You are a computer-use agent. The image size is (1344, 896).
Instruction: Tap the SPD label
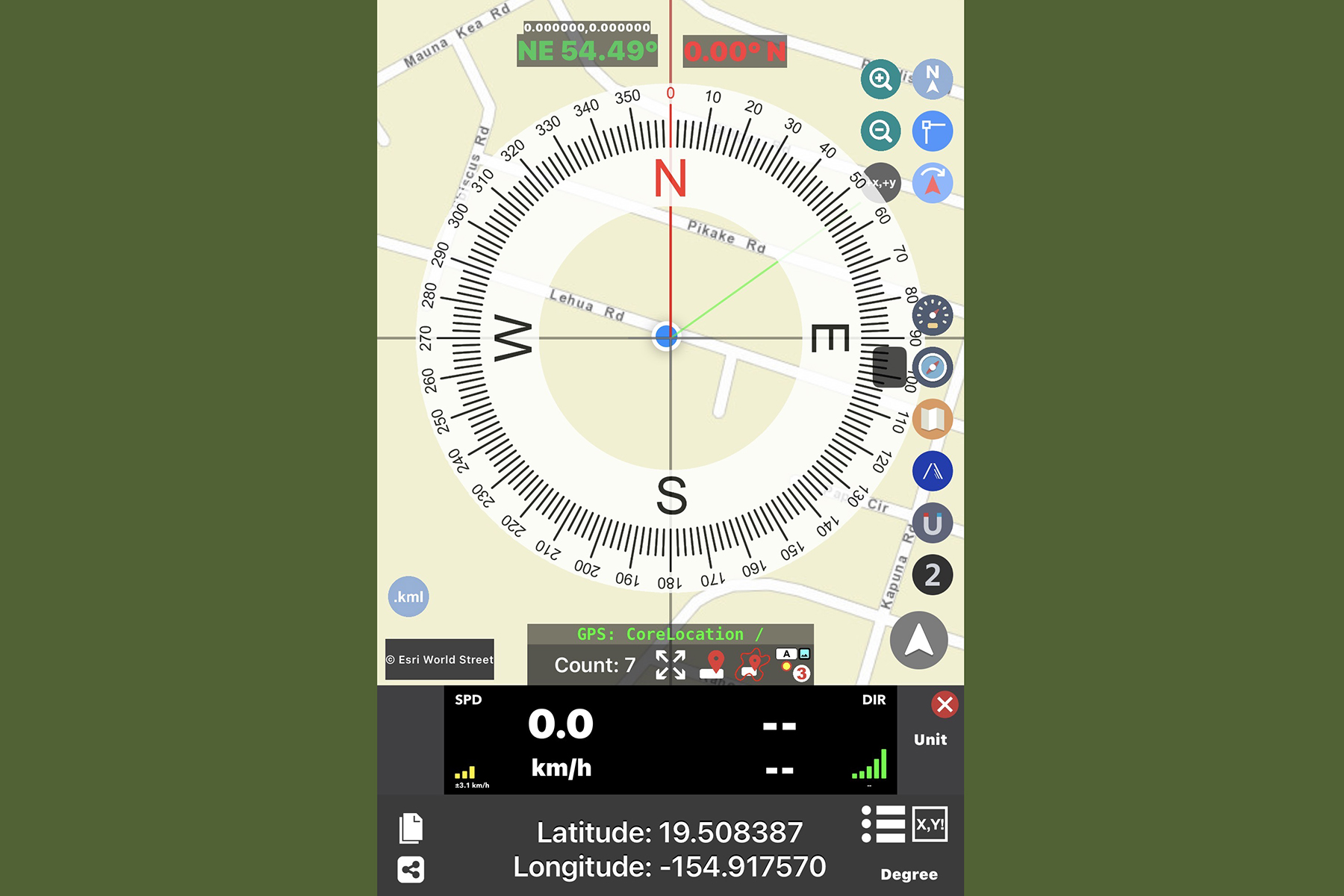(x=468, y=700)
